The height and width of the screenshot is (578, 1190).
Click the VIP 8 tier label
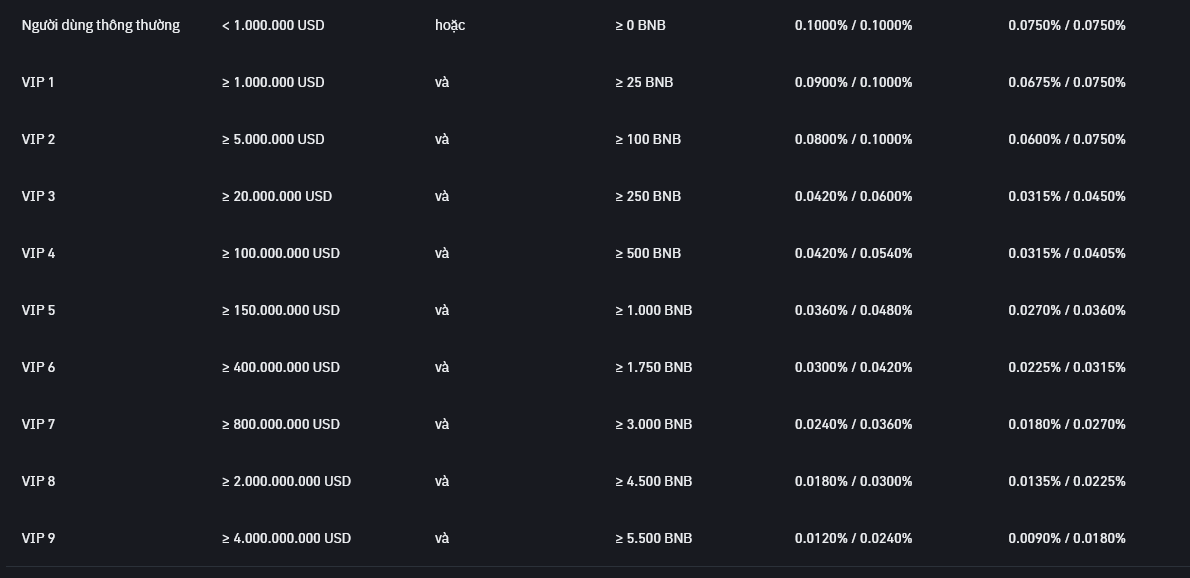click(x=38, y=481)
